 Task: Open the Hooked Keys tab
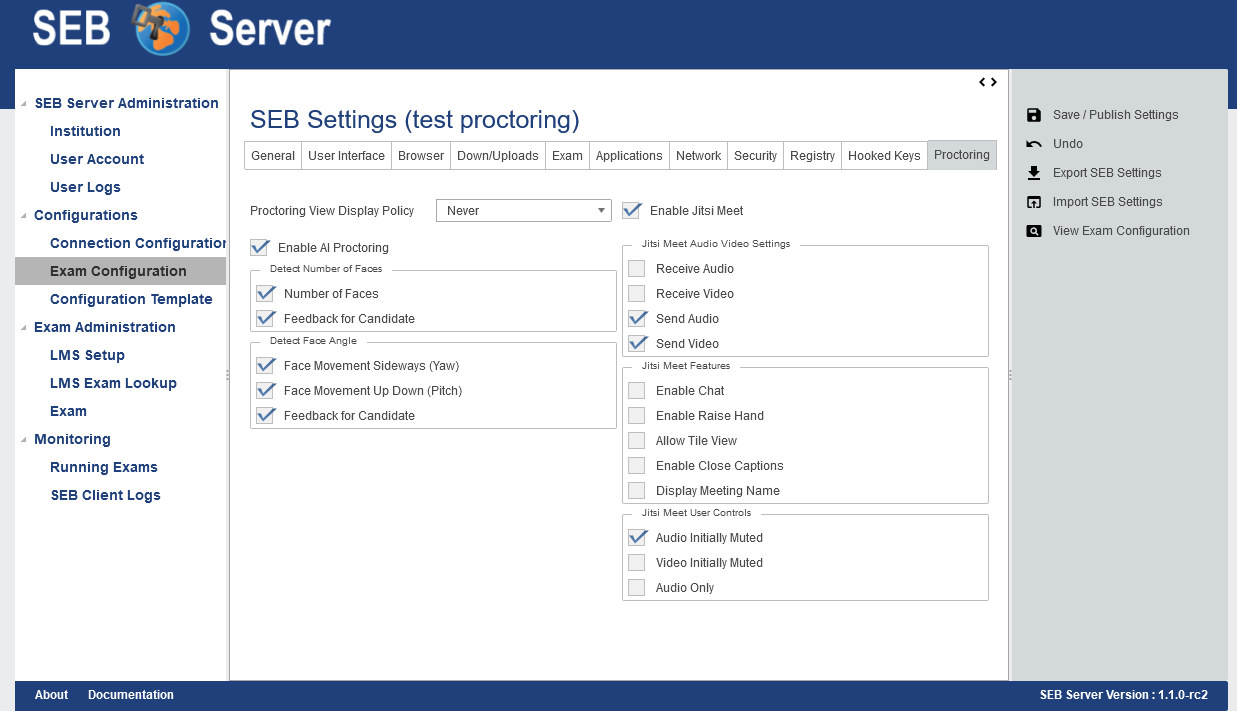[x=884, y=156]
